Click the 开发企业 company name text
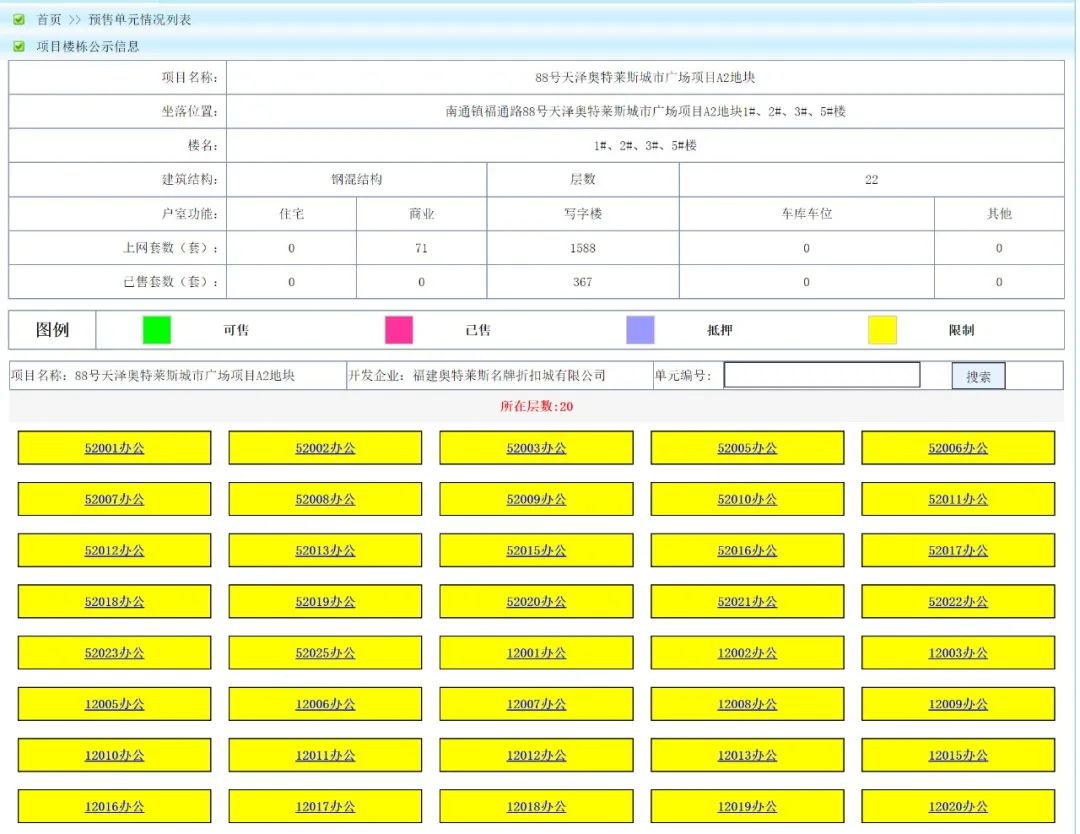Viewport: 1080px width, 834px height. click(x=510, y=375)
